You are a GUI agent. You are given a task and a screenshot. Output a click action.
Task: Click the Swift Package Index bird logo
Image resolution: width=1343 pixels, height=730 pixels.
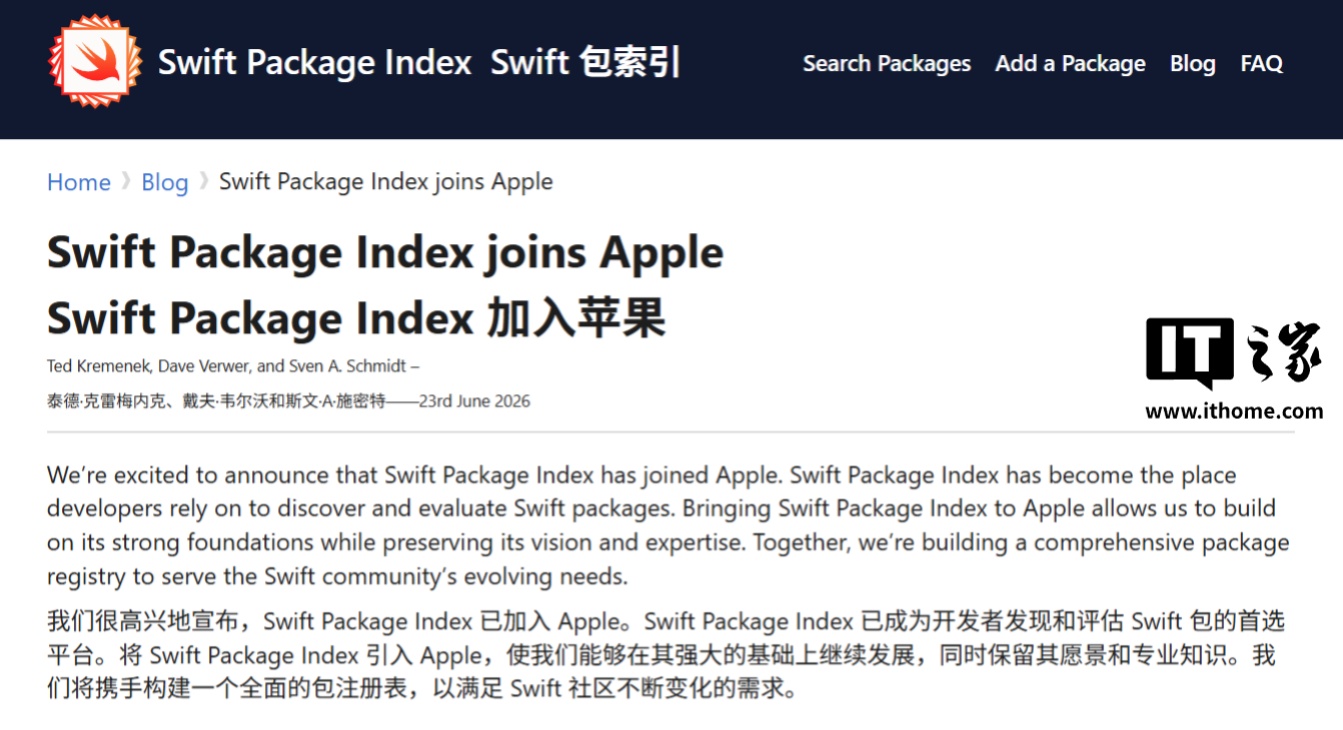pyautogui.click(x=96, y=62)
